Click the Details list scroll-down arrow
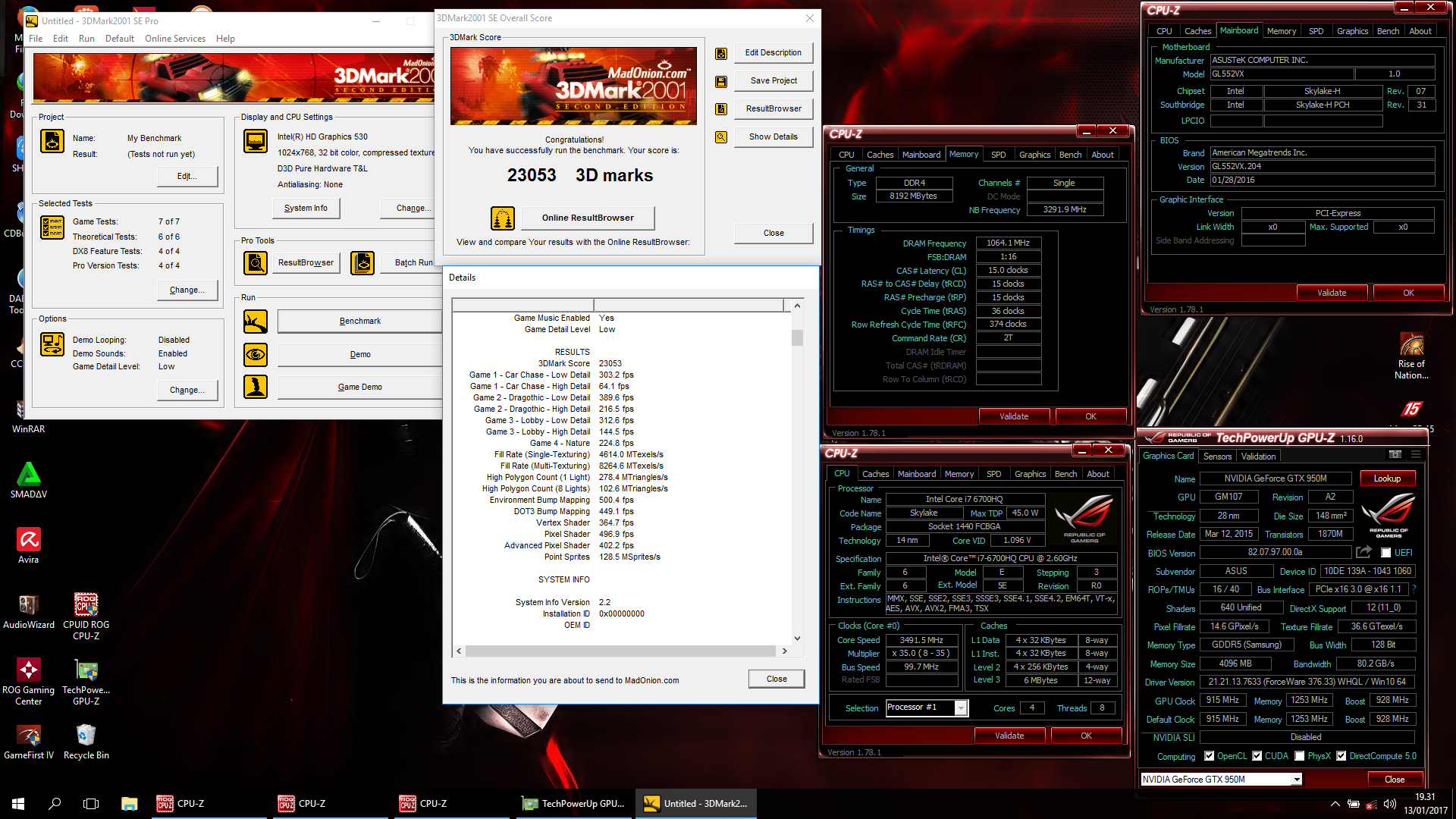The height and width of the screenshot is (819, 1456). [797, 639]
